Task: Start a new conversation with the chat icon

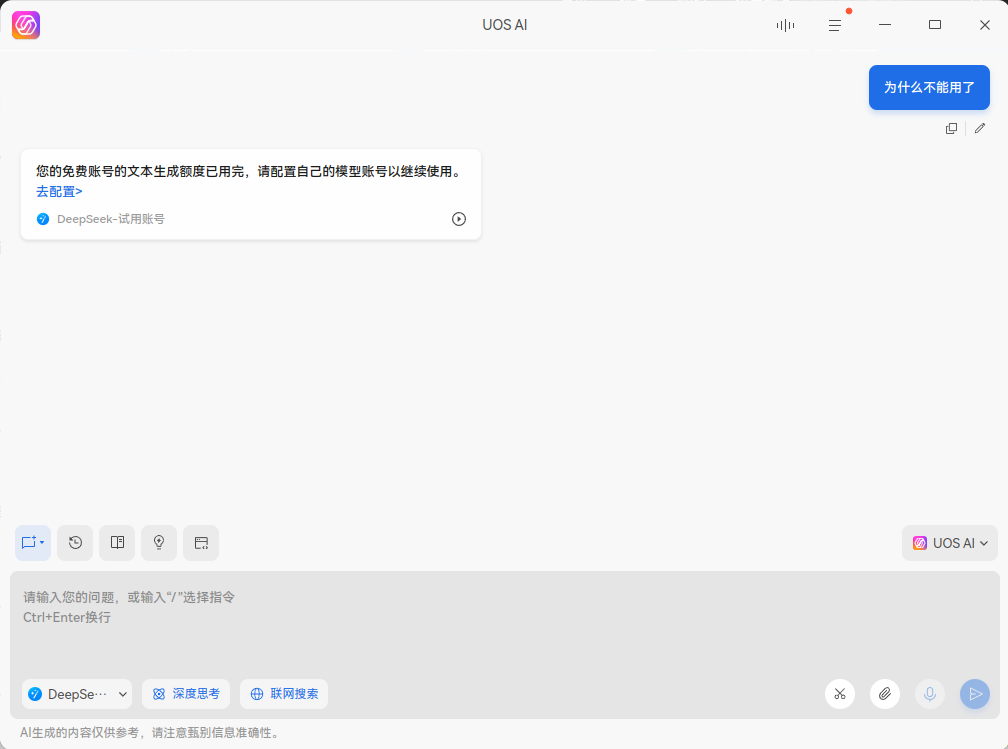Action: (x=33, y=543)
